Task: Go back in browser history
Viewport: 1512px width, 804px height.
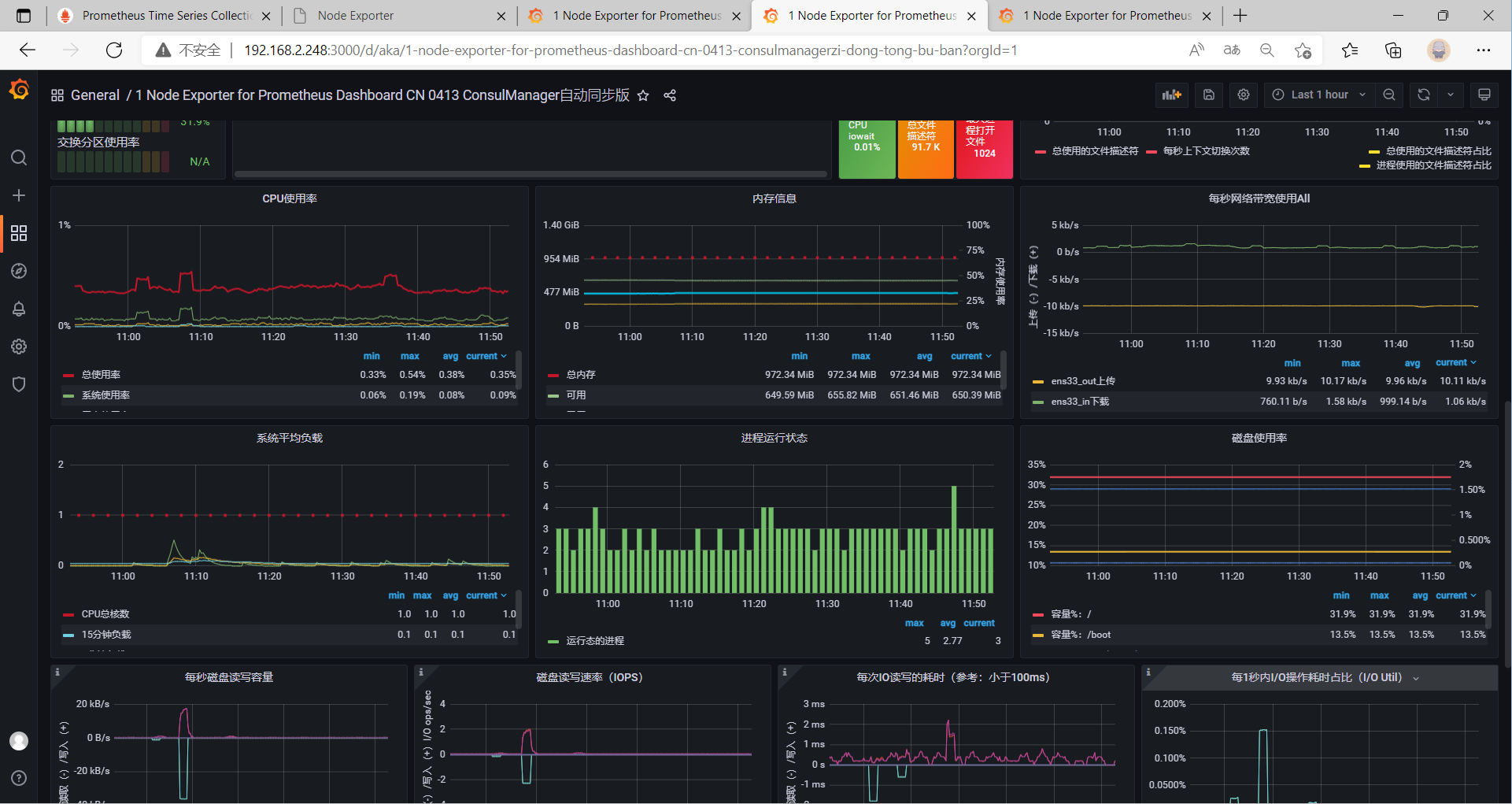Action: [28, 50]
